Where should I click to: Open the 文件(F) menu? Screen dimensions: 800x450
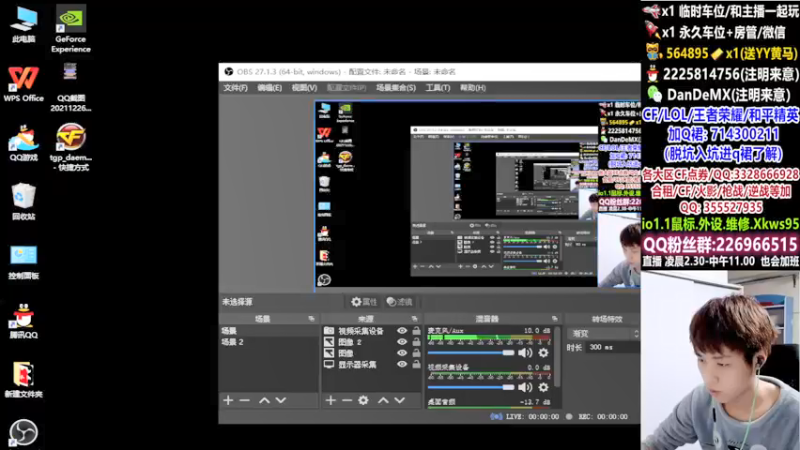235,88
